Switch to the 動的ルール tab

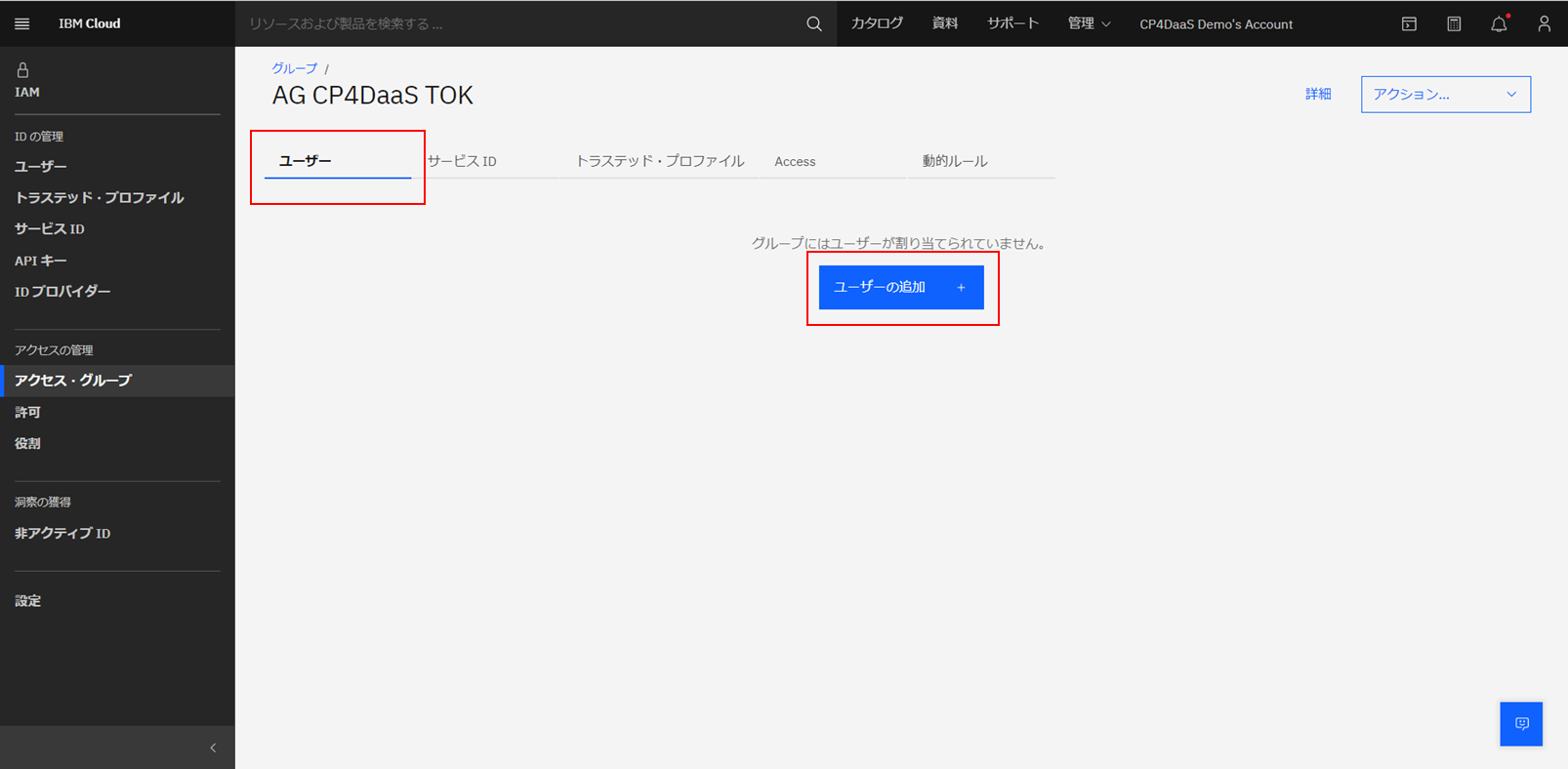pos(981,161)
